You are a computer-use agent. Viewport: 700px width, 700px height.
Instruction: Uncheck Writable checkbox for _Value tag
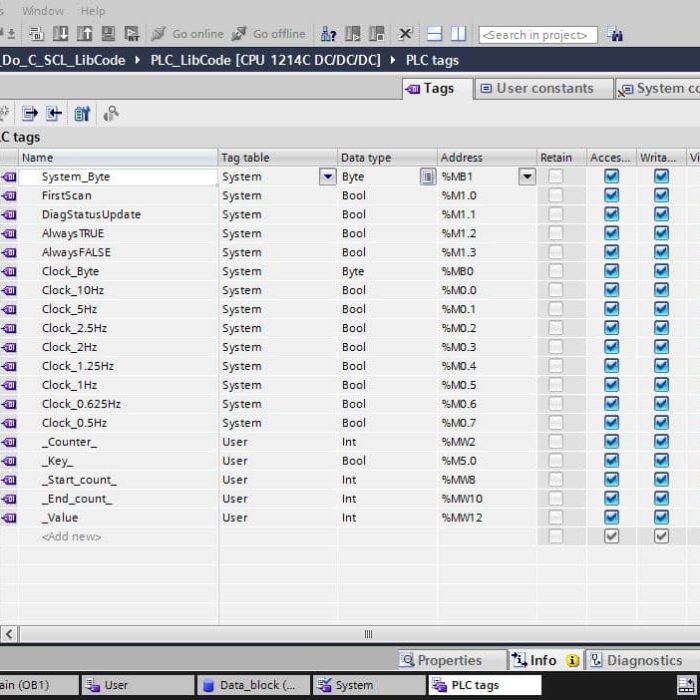tap(661, 518)
